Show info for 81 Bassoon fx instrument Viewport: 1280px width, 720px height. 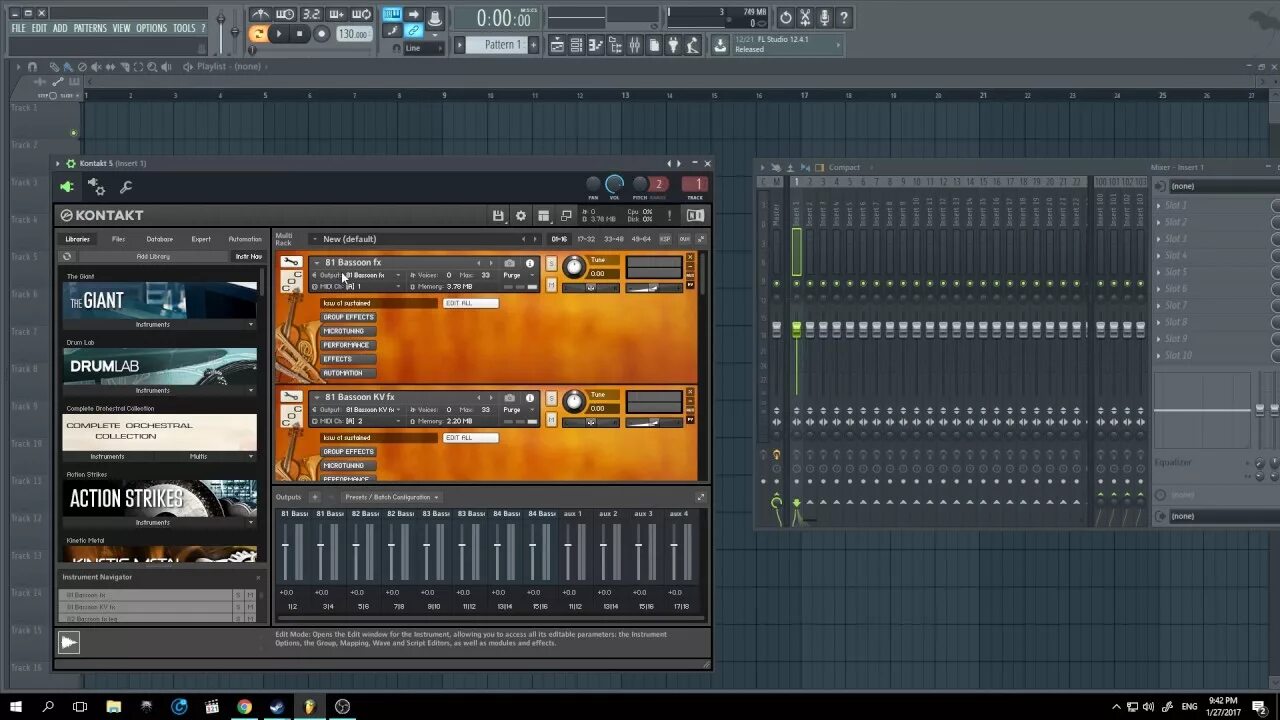(530, 263)
